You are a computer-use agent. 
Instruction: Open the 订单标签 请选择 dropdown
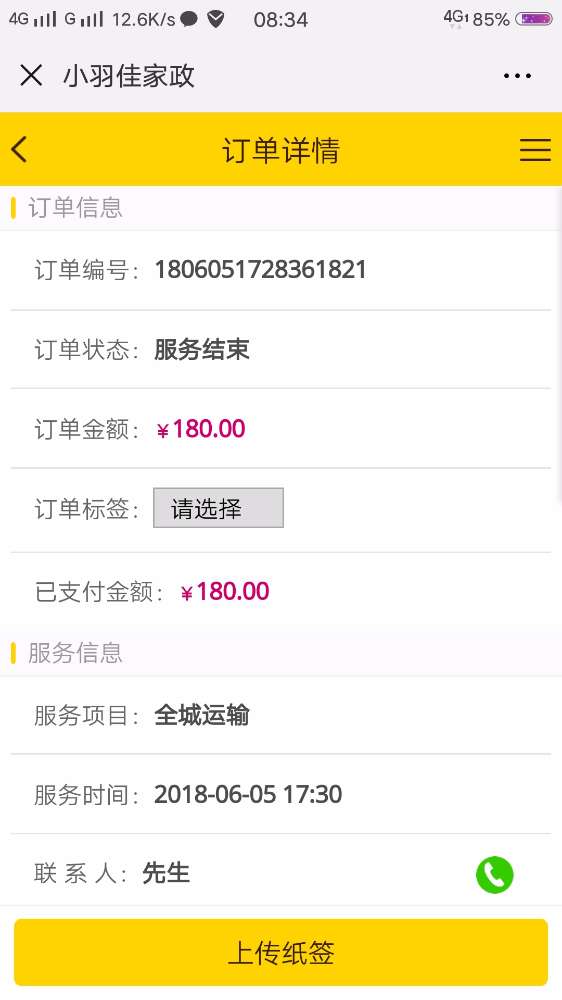[218, 508]
